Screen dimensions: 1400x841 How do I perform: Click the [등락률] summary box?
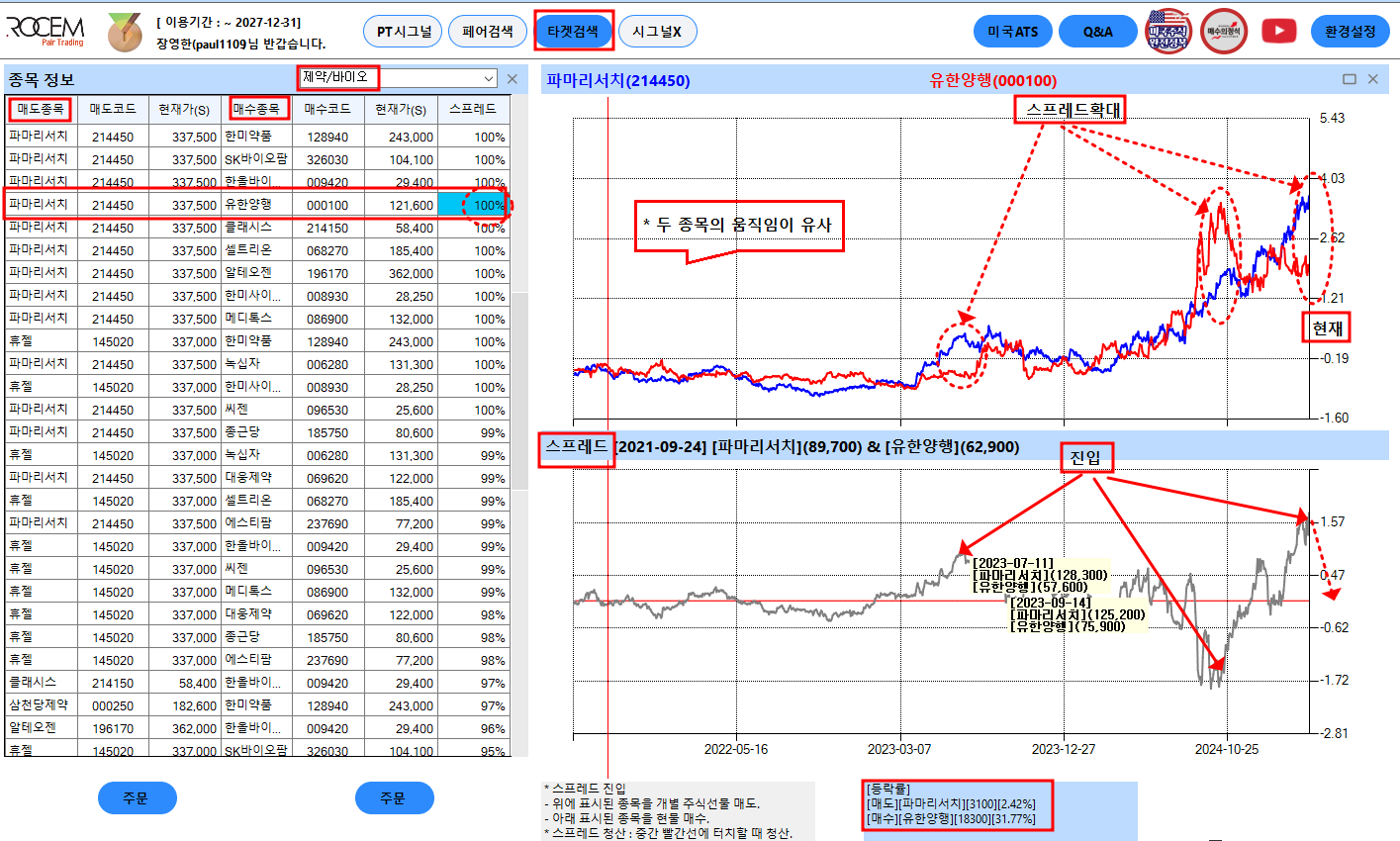point(958,804)
